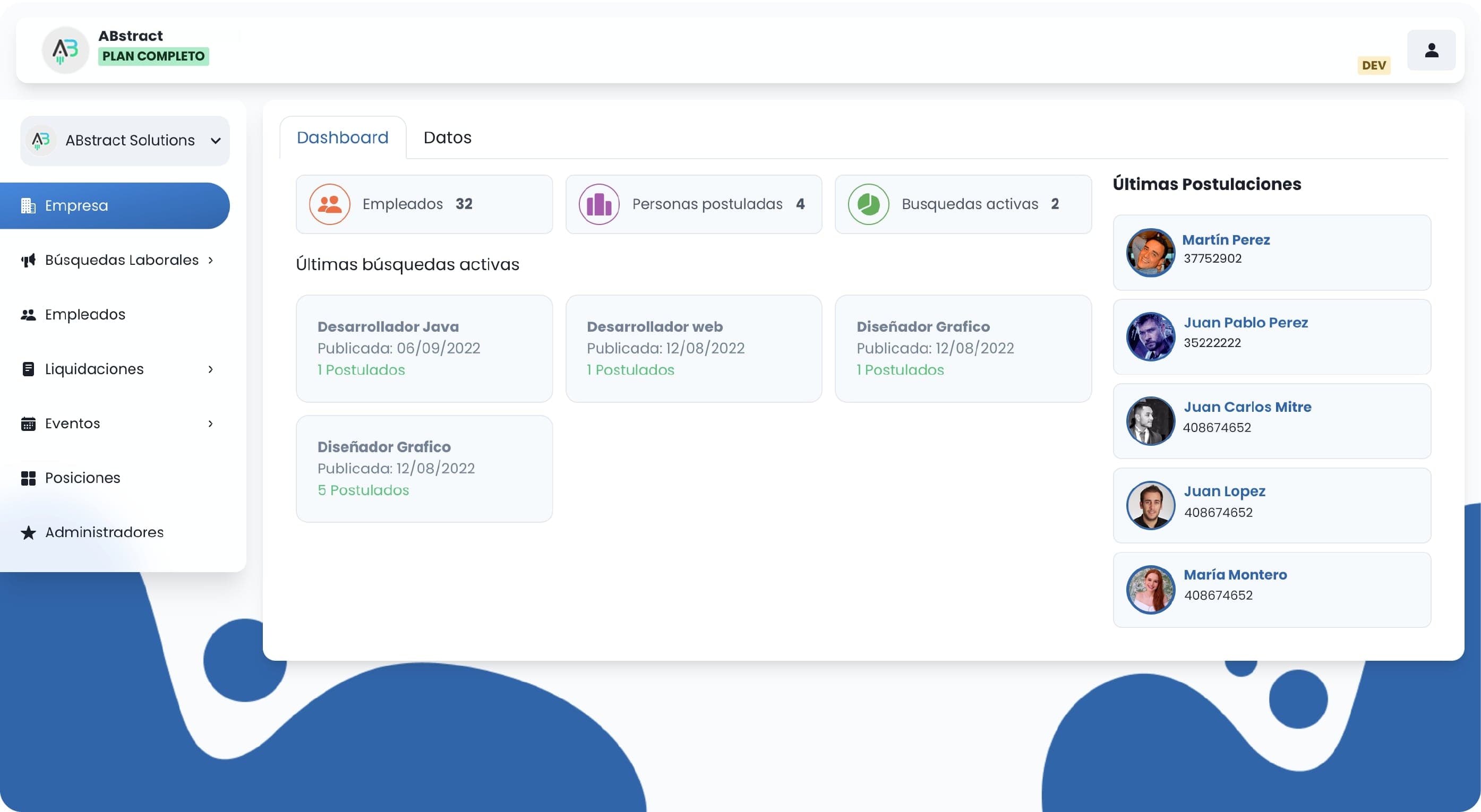This screenshot has height=812, width=1481.
Task: Expand the Eventos submenu chevron
Action: 210,424
